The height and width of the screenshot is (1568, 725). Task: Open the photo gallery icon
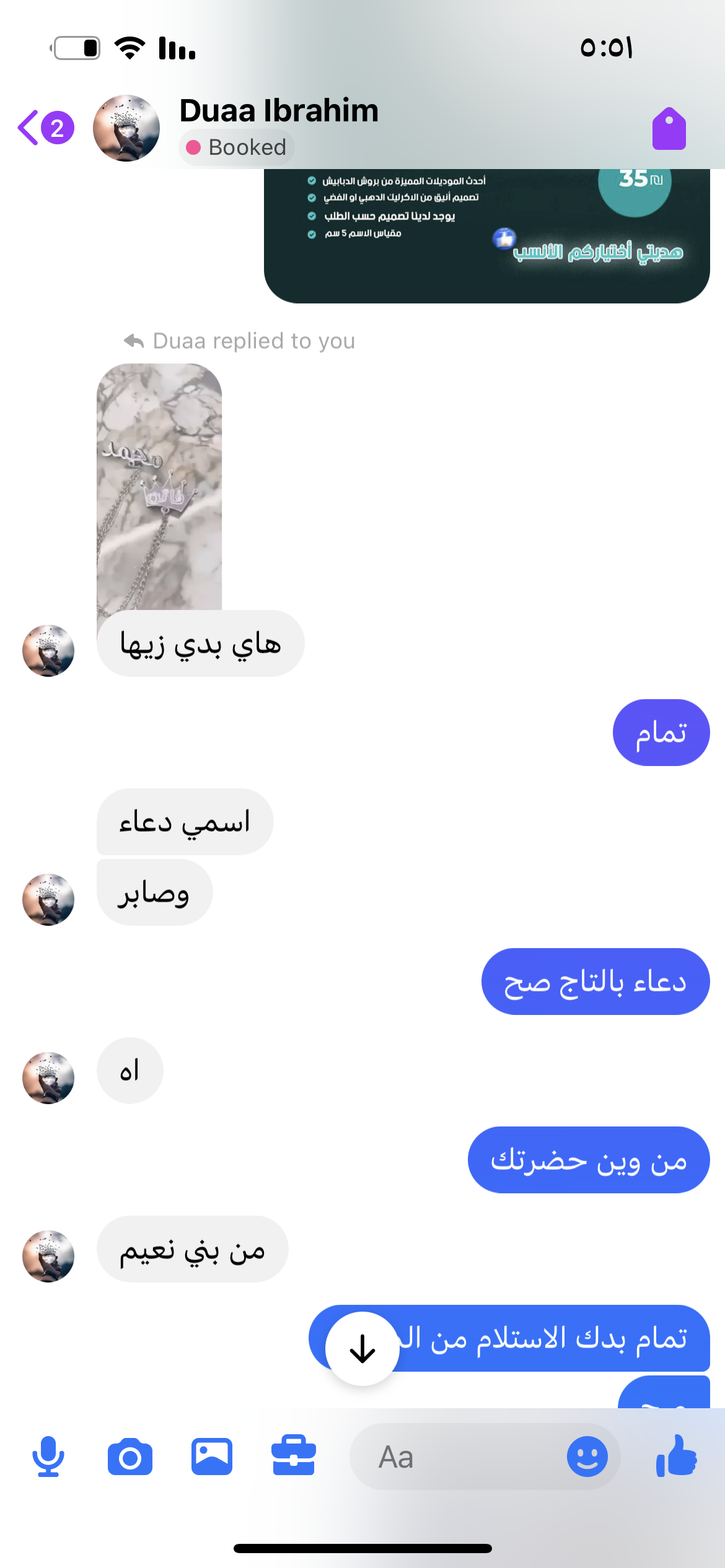point(212,1457)
